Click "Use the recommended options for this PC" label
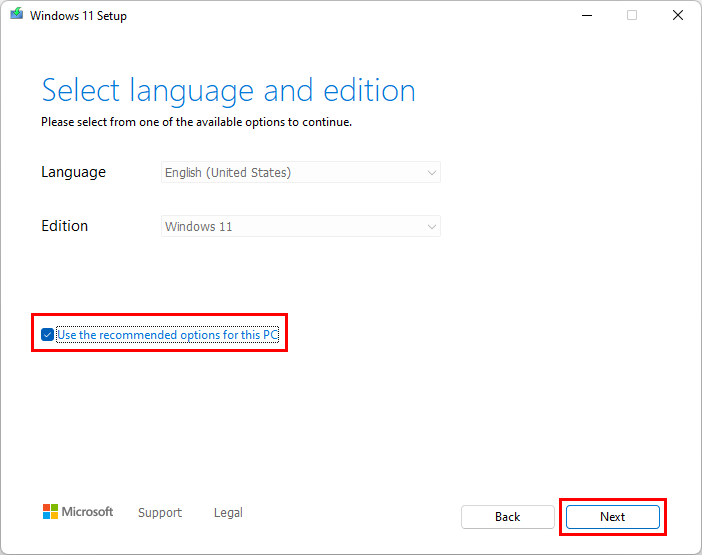Screen dimensions: 702x555 click(x=167, y=335)
